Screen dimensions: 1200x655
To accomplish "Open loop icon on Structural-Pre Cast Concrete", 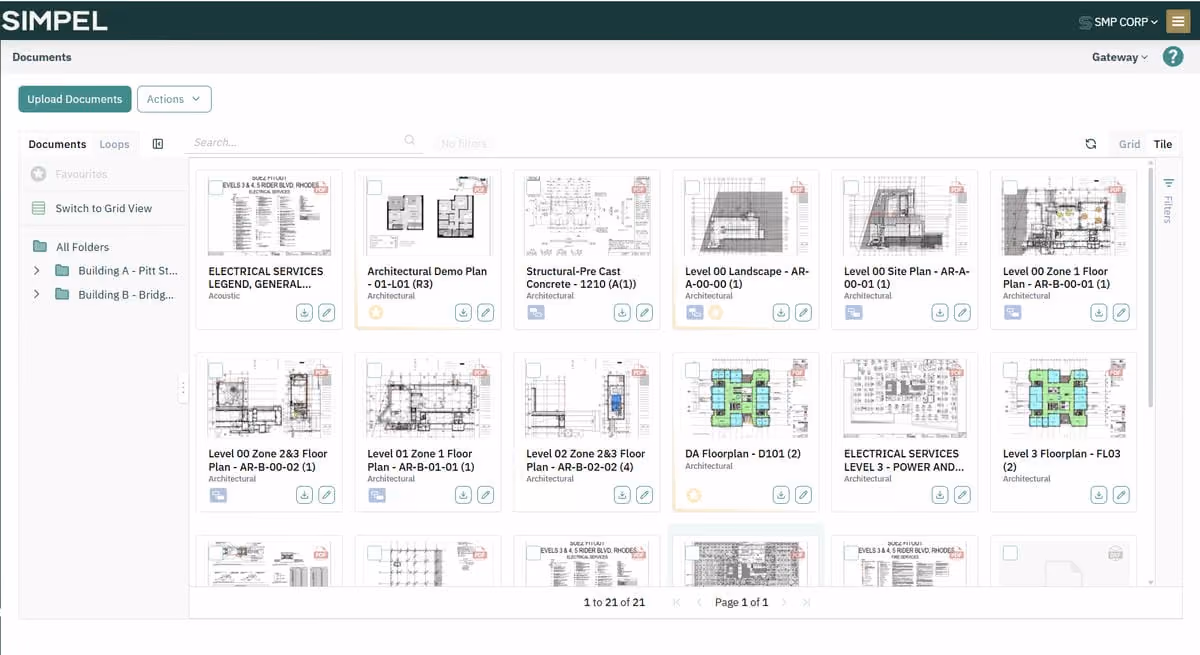I will tap(536, 313).
